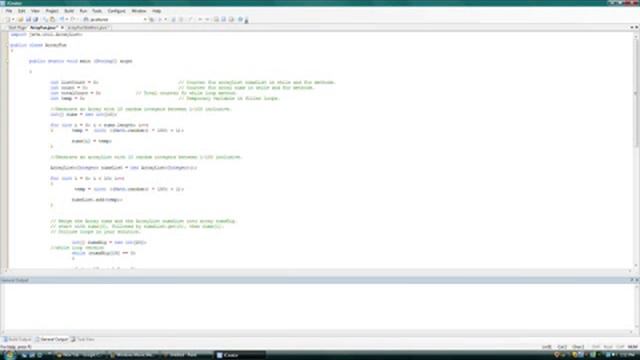Switch to the Start Page tab

point(17,28)
